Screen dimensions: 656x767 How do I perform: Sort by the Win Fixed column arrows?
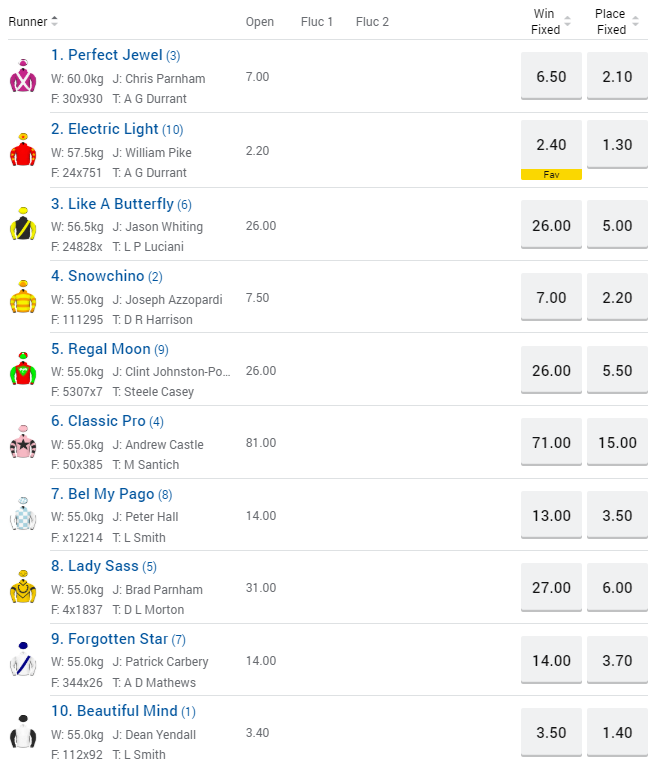click(568, 22)
